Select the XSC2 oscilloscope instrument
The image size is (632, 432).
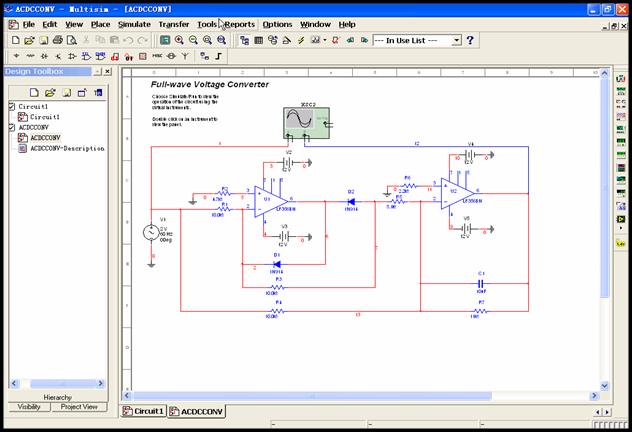click(x=307, y=123)
